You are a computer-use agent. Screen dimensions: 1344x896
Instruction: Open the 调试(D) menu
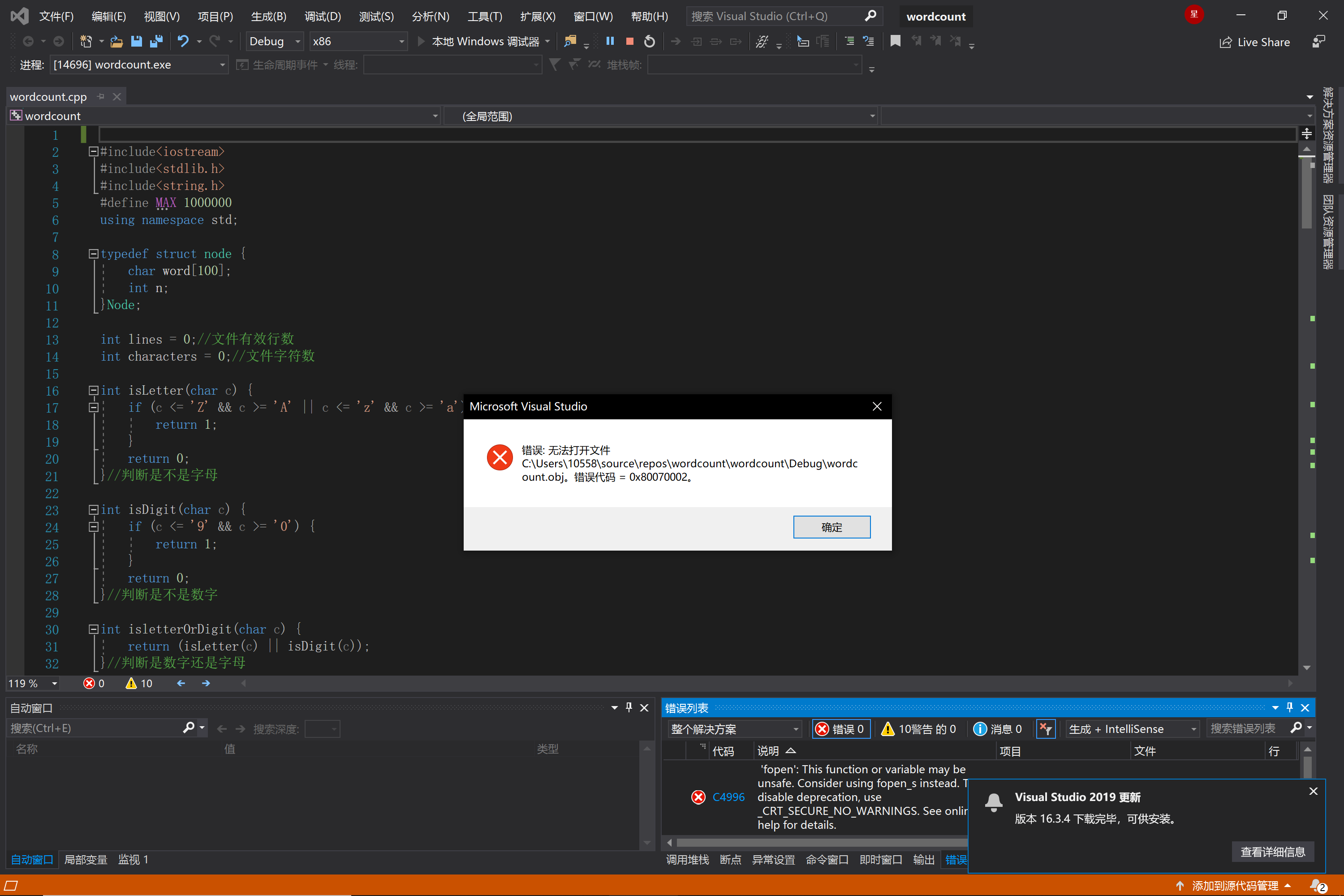[322, 16]
